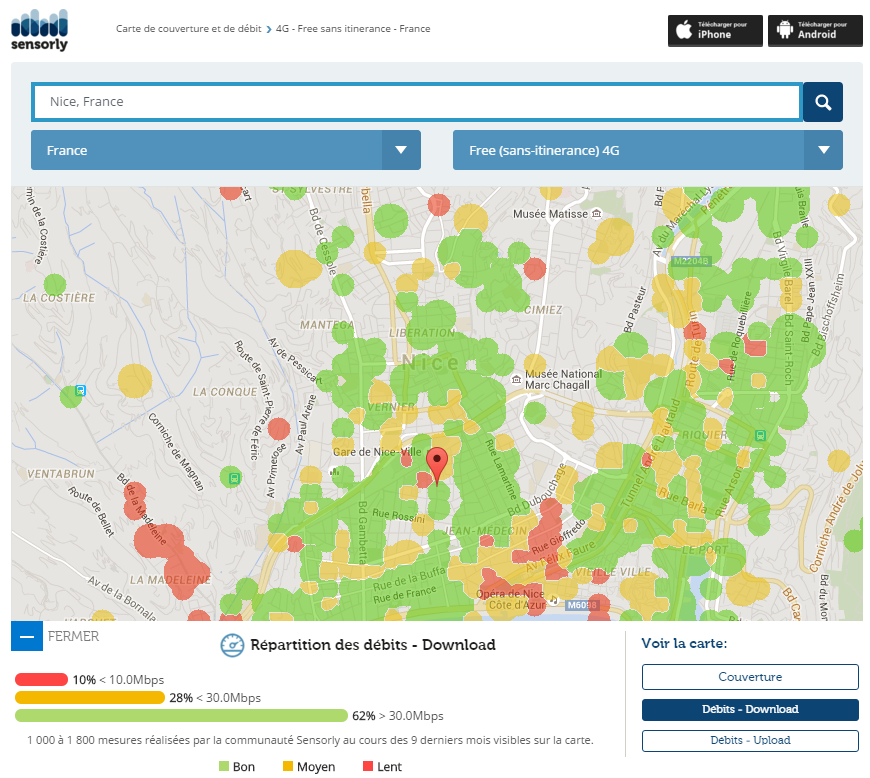Collapse the panel with the minus FERMER button
Viewport: 870px width, 778px height.
coord(26,636)
